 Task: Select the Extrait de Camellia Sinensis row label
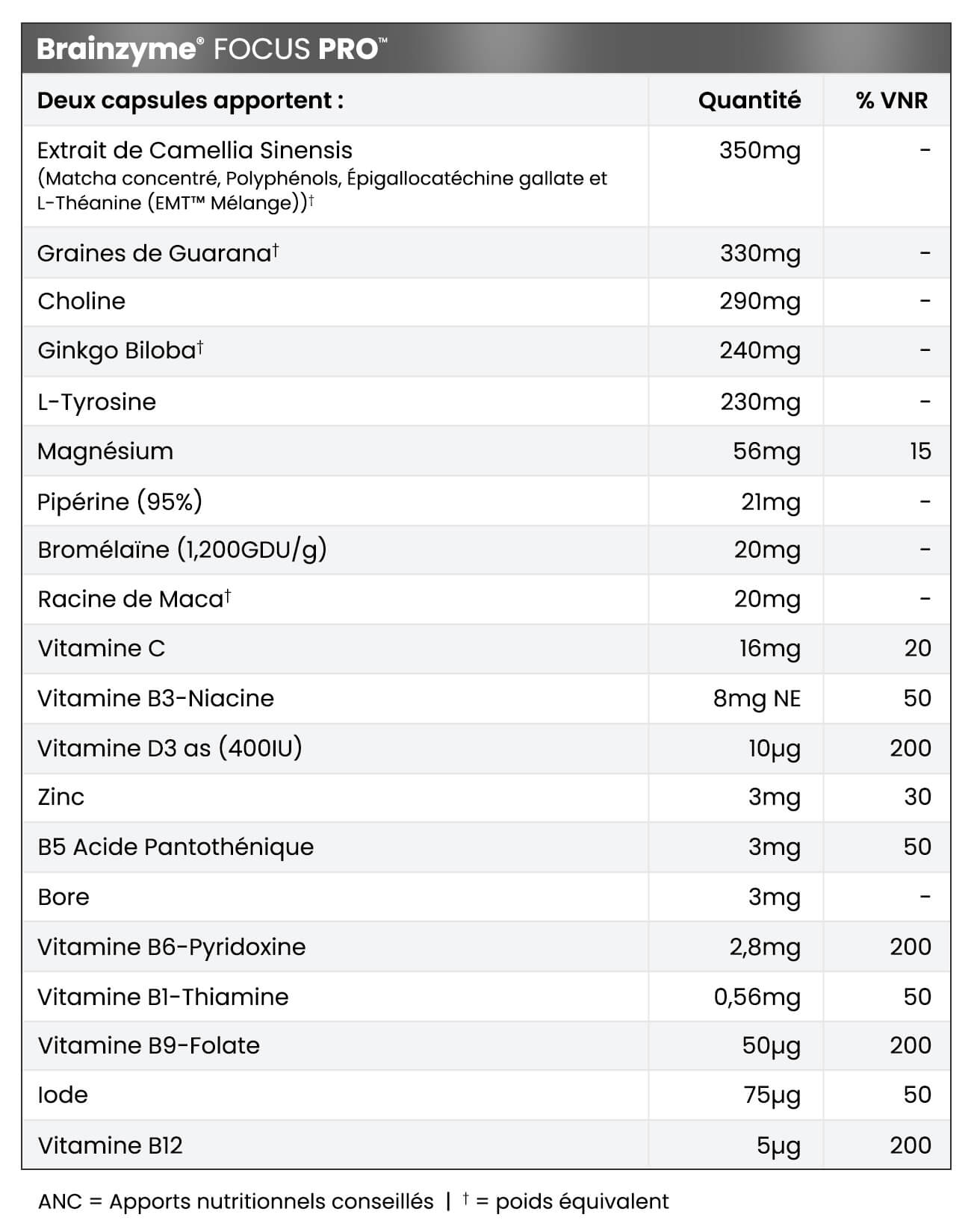[x=195, y=151]
